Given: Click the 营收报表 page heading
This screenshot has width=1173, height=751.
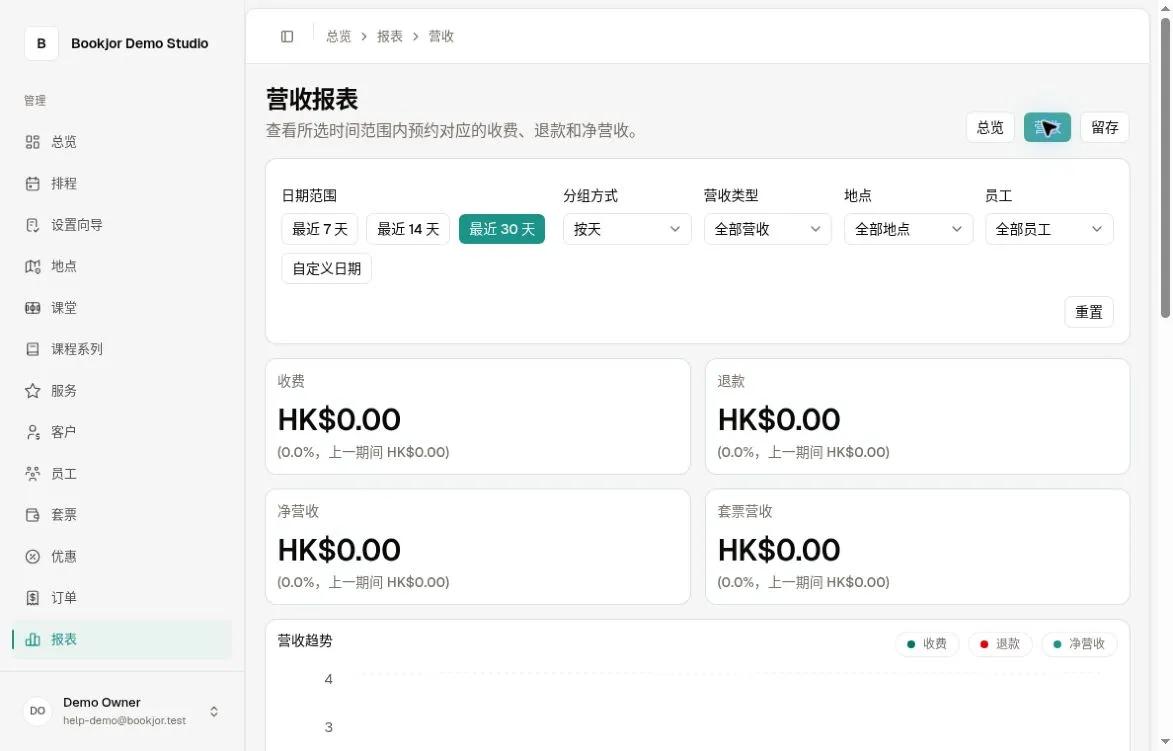Looking at the screenshot, I should coord(312,99).
